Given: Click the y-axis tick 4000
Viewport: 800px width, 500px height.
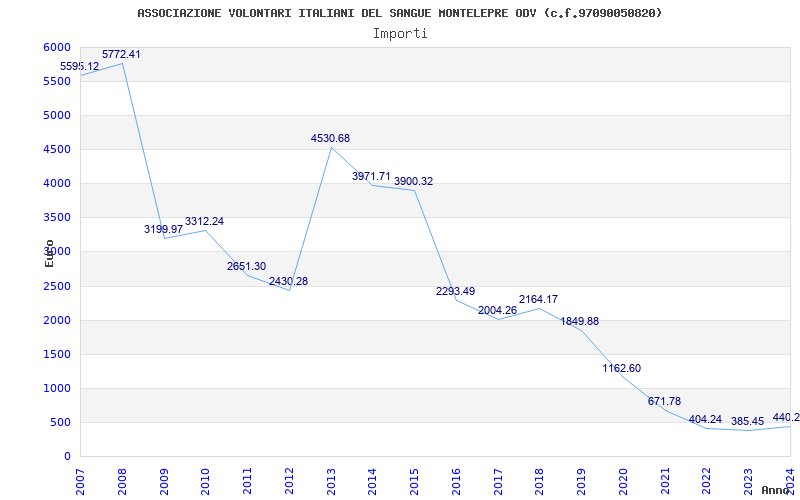Looking at the screenshot, I should click(x=58, y=184).
